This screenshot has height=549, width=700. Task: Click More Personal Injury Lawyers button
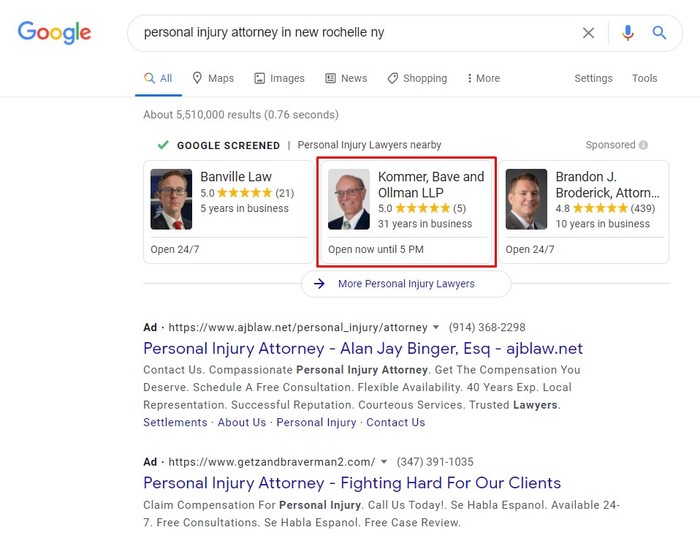pyautogui.click(x=406, y=283)
